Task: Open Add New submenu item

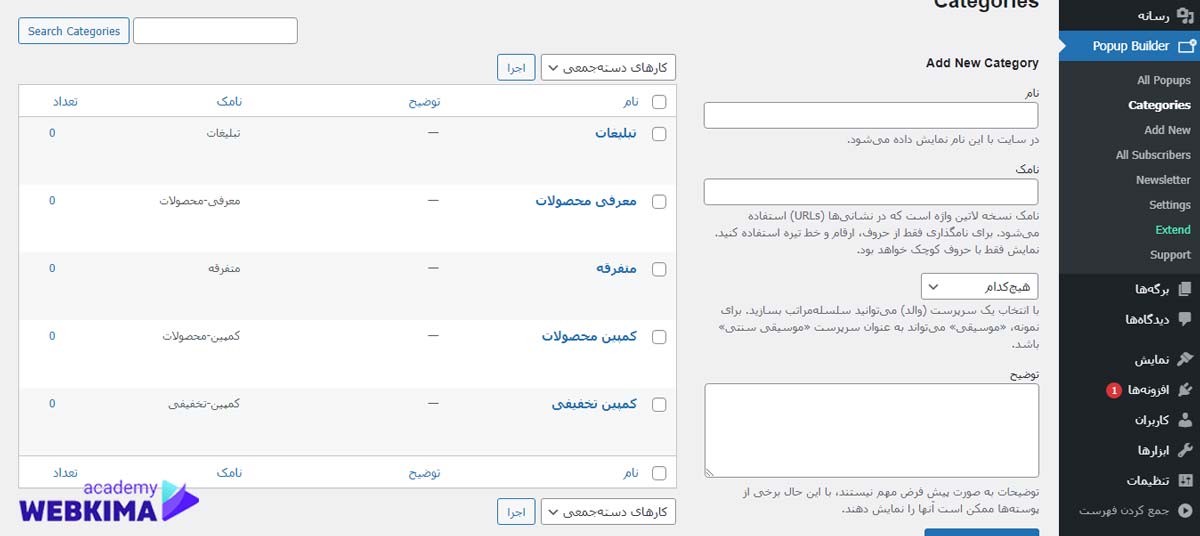Action: [x=1167, y=130]
